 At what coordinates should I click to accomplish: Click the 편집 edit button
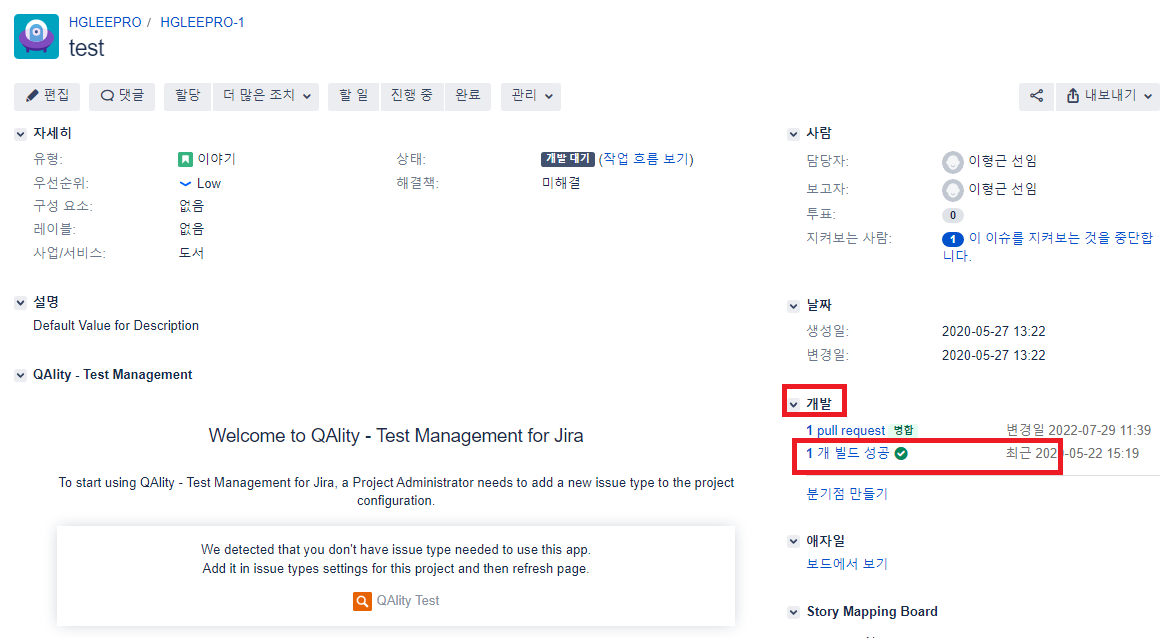point(47,96)
